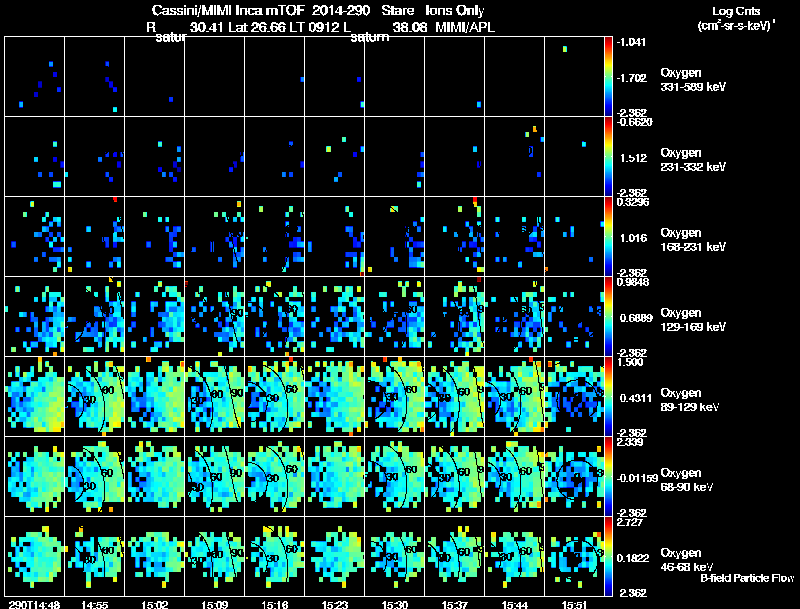Click the color scale value 2.727
The width and height of the screenshot is (800, 609).
(631, 522)
